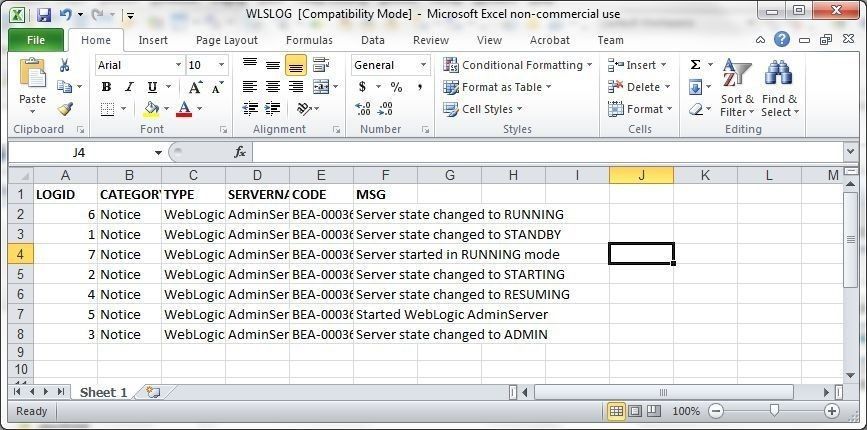Apply comma style
The image size is (867, 430).
[420, 87]
